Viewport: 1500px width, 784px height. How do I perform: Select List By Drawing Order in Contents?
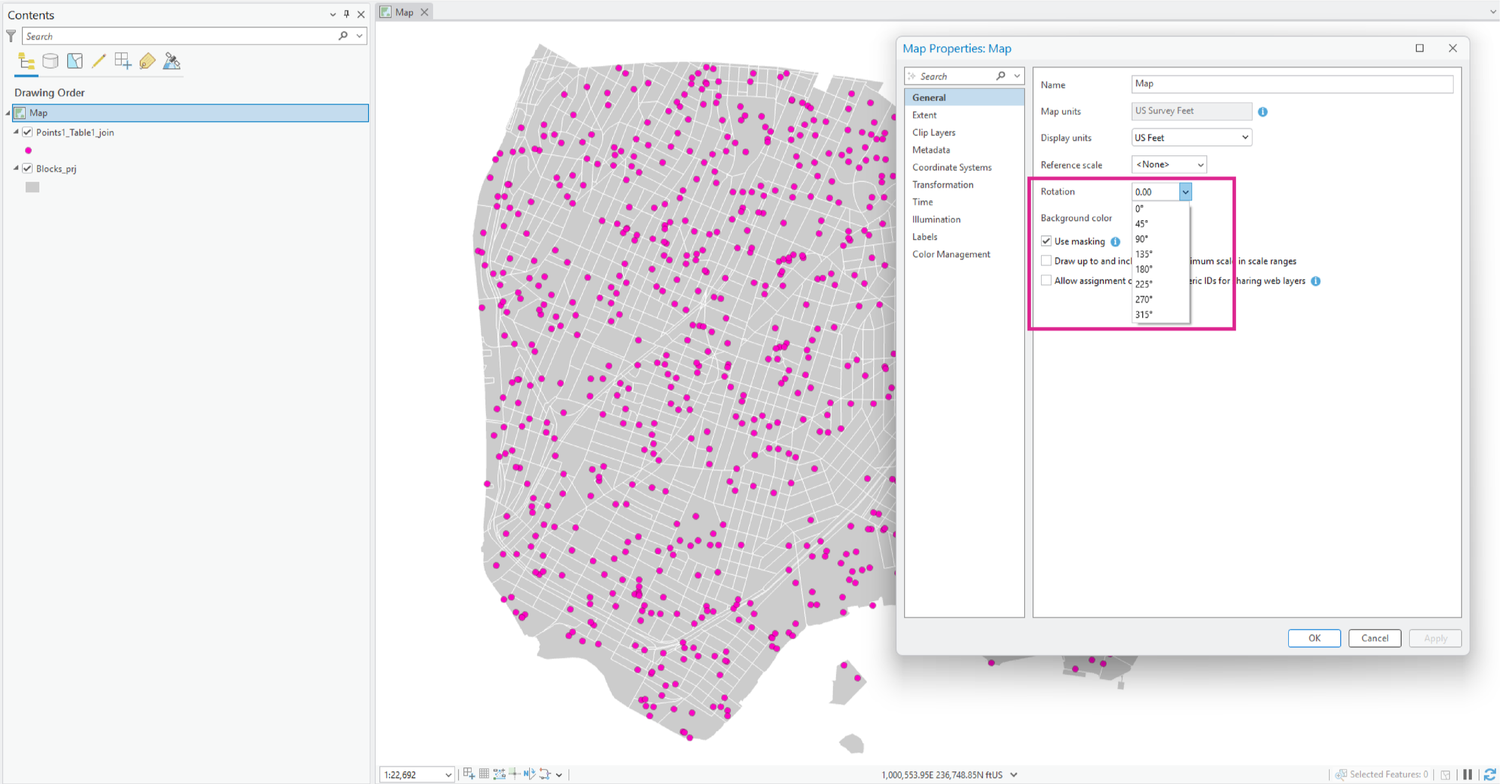pyautogui.click(x=26, y=60)
